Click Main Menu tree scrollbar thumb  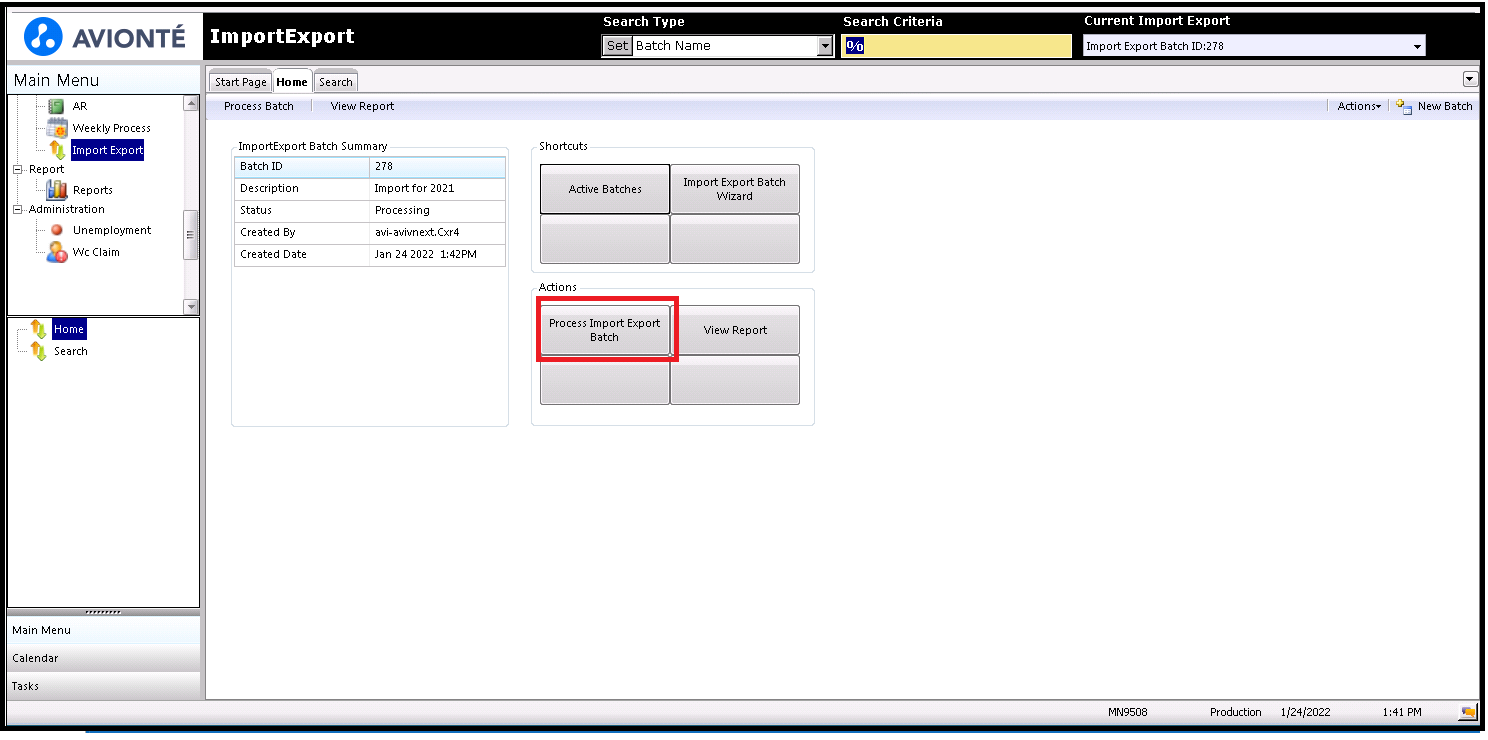point(191,235)
